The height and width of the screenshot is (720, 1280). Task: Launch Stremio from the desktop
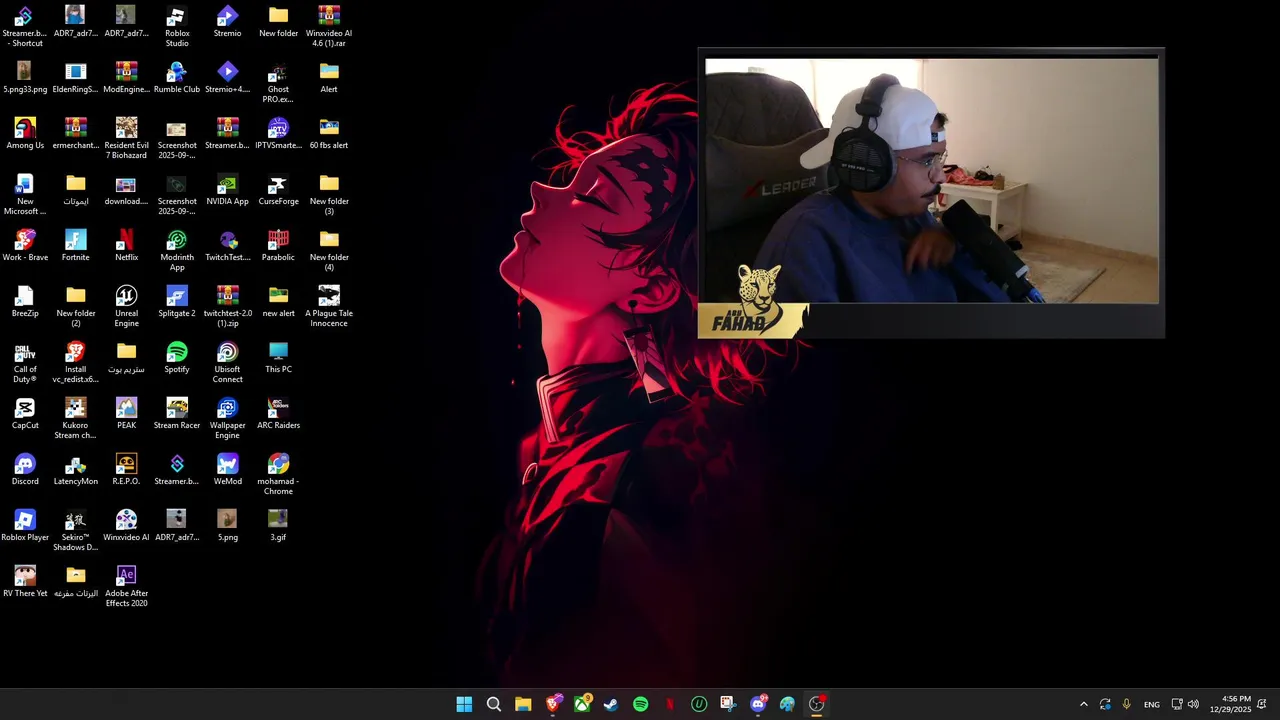(x=227, y=22)
